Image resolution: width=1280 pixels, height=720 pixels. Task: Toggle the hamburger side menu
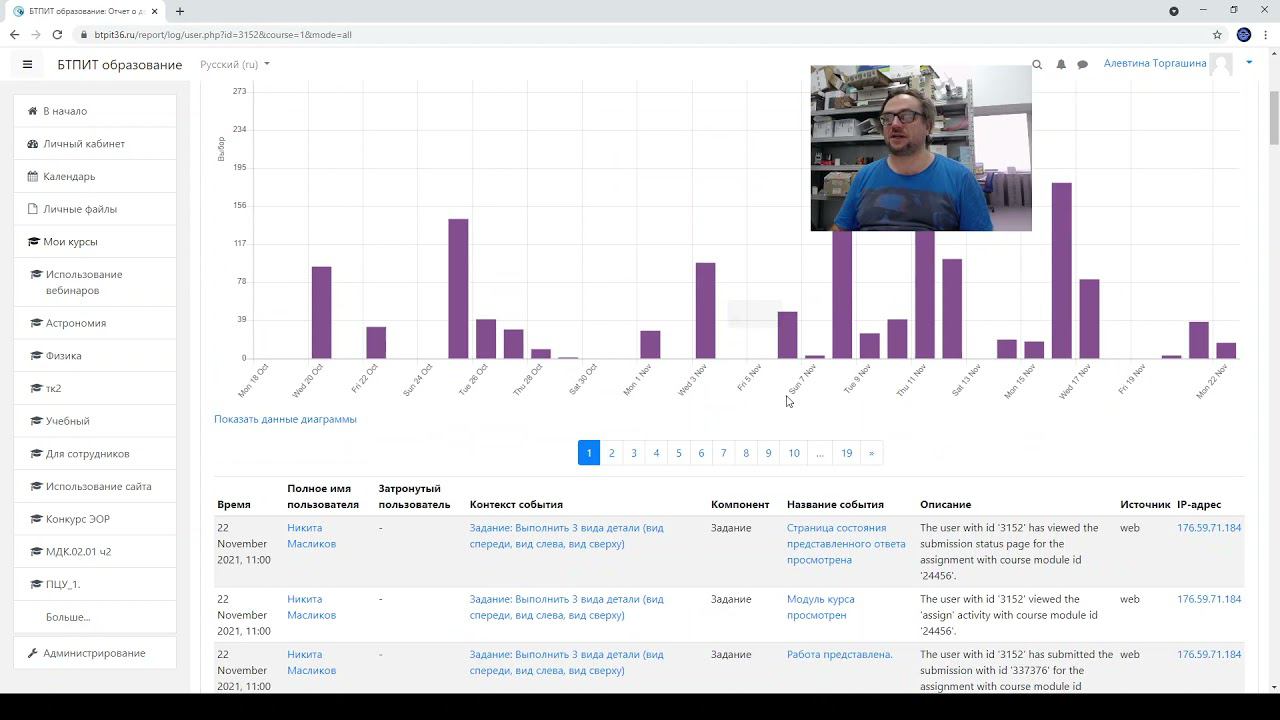click(27, 64)
